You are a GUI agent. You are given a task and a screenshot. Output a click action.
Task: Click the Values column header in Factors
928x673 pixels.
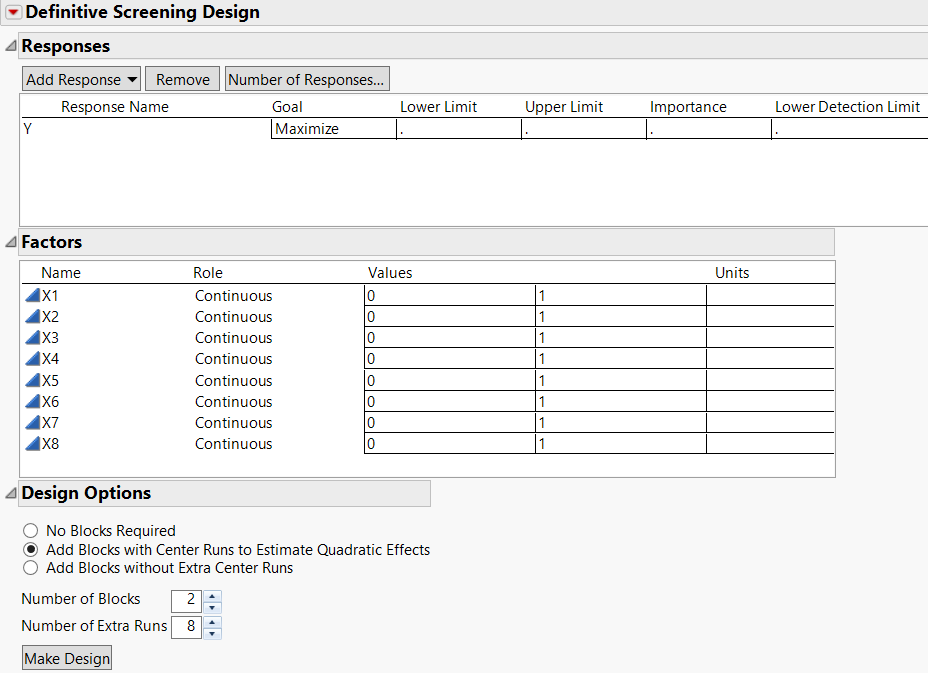389,273
